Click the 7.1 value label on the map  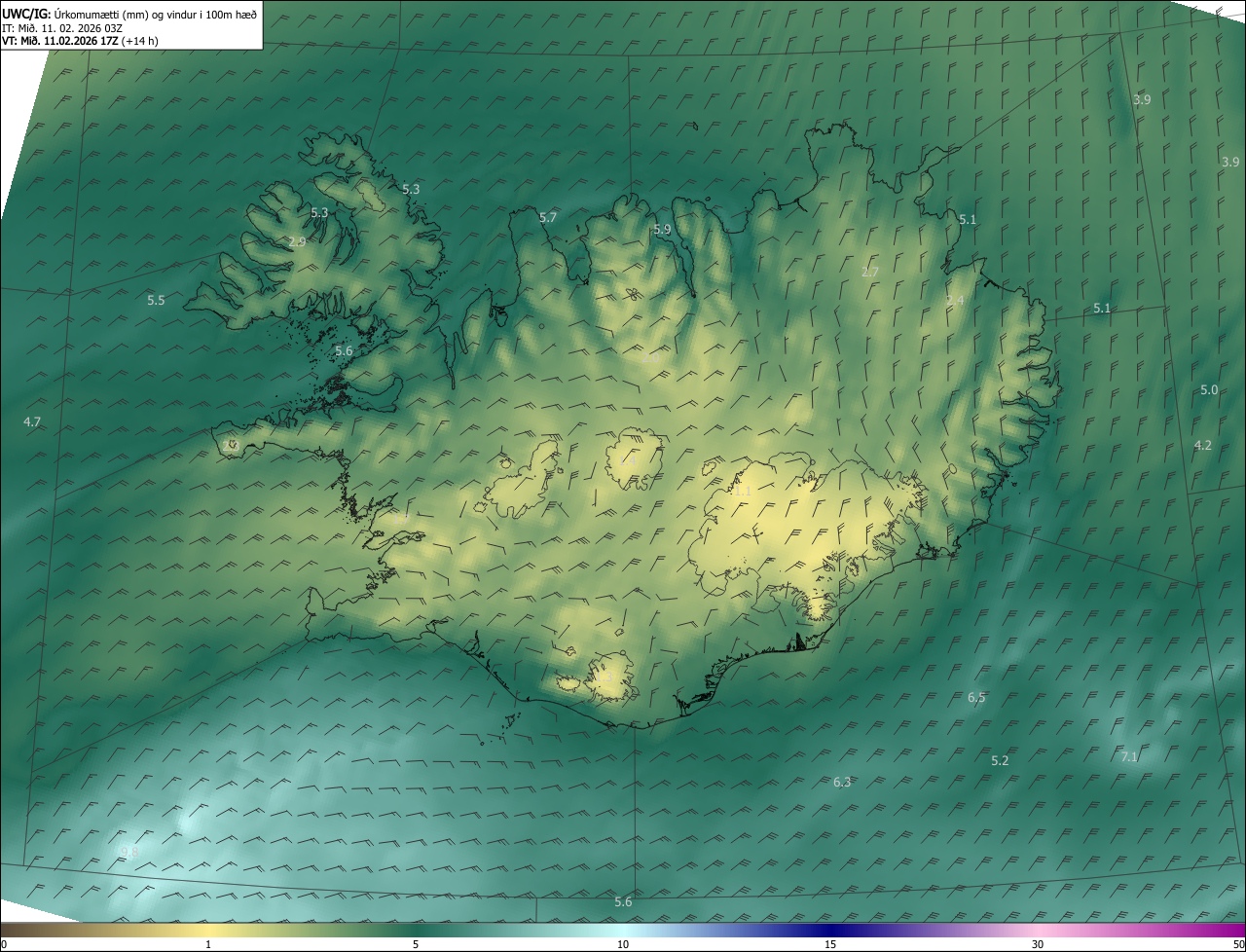click(1129, 756)
